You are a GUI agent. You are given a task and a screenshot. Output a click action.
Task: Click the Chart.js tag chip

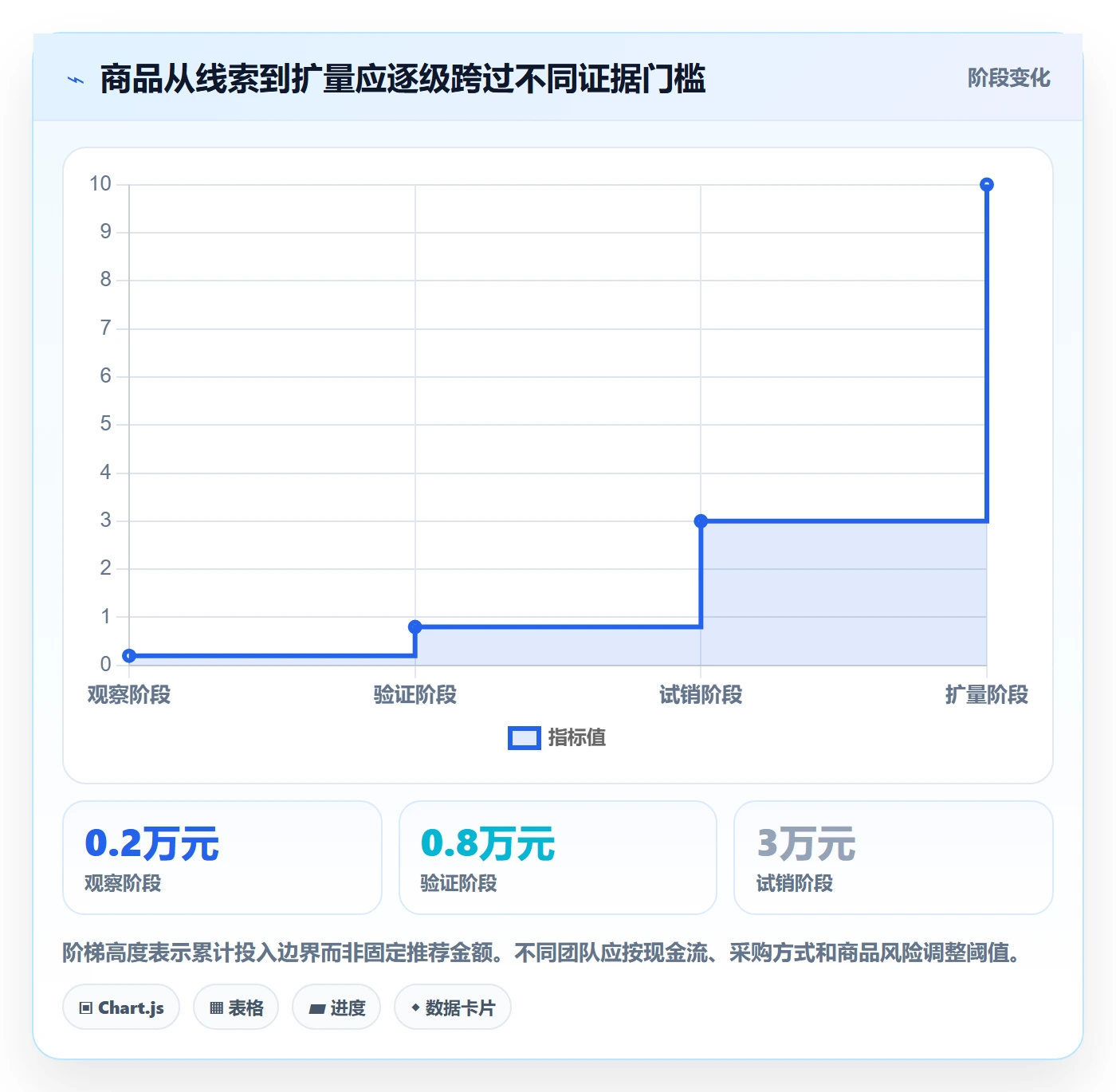coord(121,1008)
